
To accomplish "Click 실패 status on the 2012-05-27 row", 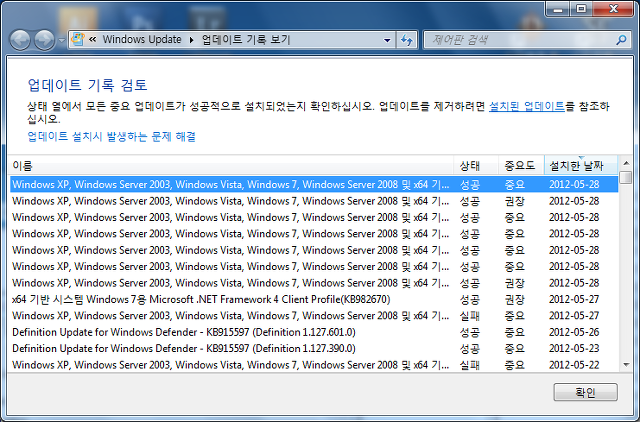I will point(469,316).
